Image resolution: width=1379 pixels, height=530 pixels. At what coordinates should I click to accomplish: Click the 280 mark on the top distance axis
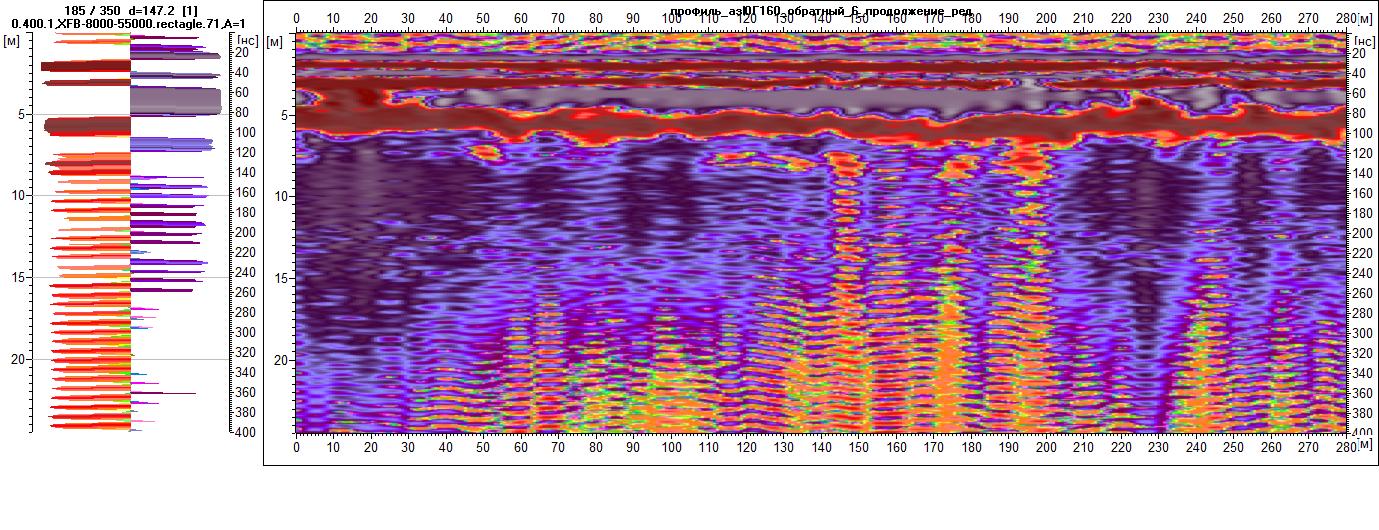pos(1345,18)
